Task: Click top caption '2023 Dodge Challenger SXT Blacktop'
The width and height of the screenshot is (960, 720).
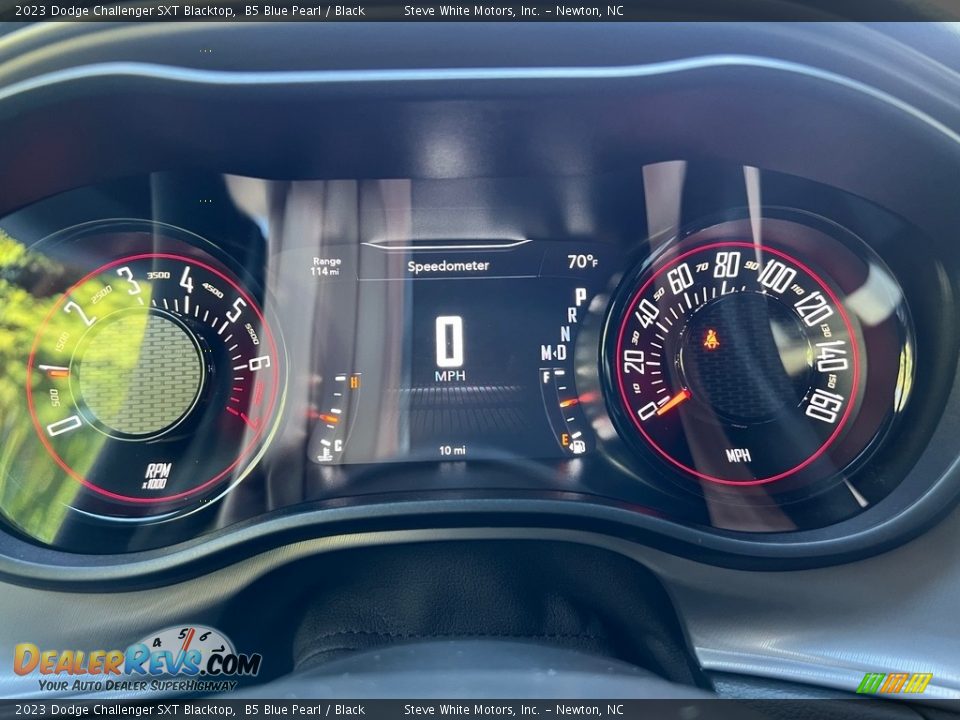Action: (x=124, y=10)
